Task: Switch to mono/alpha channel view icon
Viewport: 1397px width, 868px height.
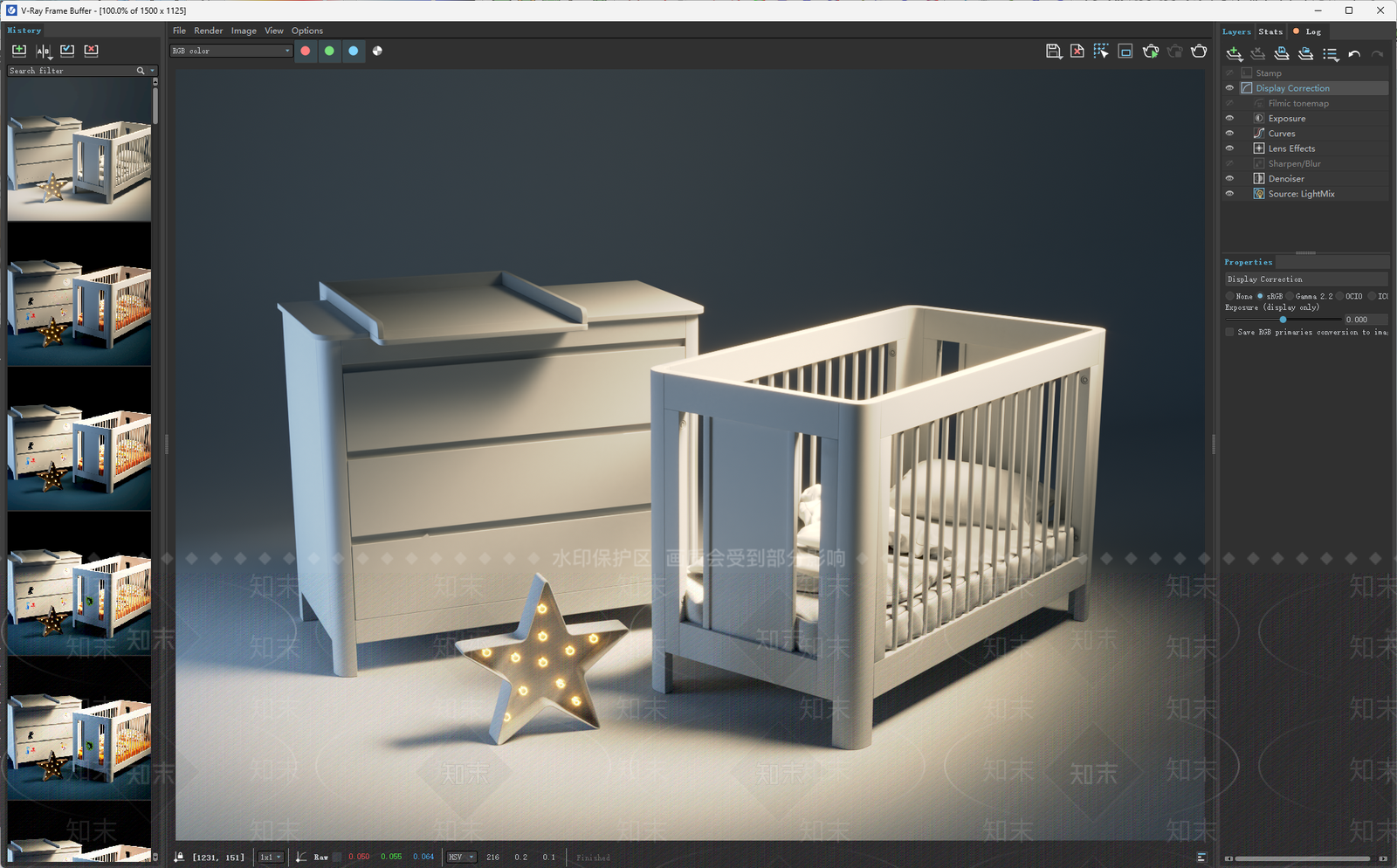Action: point(377,51)
